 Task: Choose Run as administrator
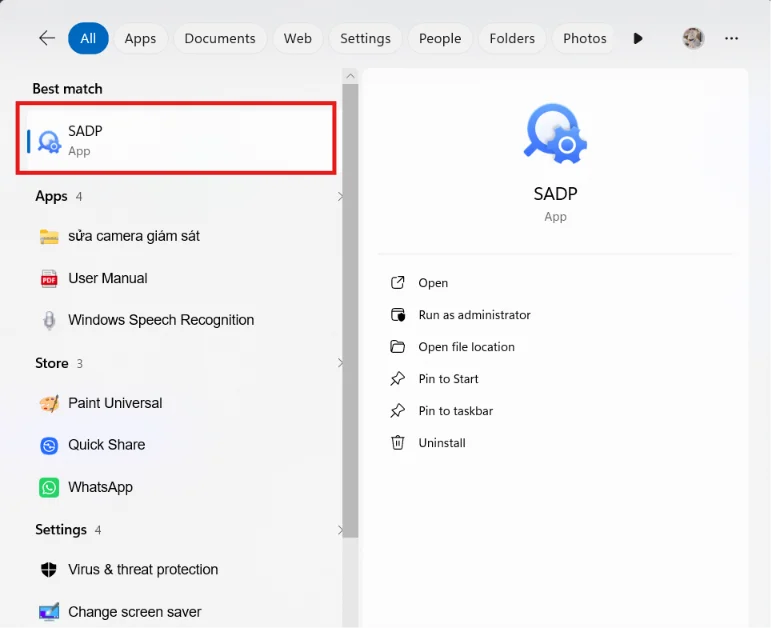click(474, 315)
